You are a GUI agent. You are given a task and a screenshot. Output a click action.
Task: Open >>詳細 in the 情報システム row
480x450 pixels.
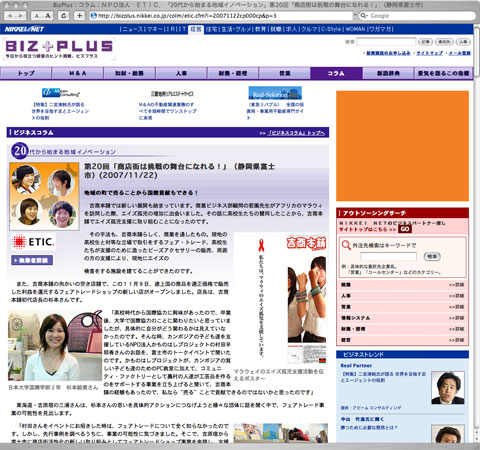(x=456, y=318)
